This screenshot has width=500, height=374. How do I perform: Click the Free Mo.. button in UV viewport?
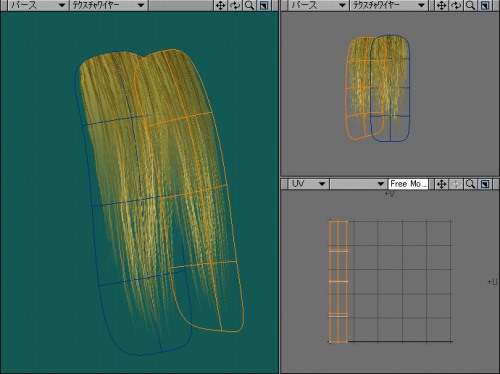(408, 184)
